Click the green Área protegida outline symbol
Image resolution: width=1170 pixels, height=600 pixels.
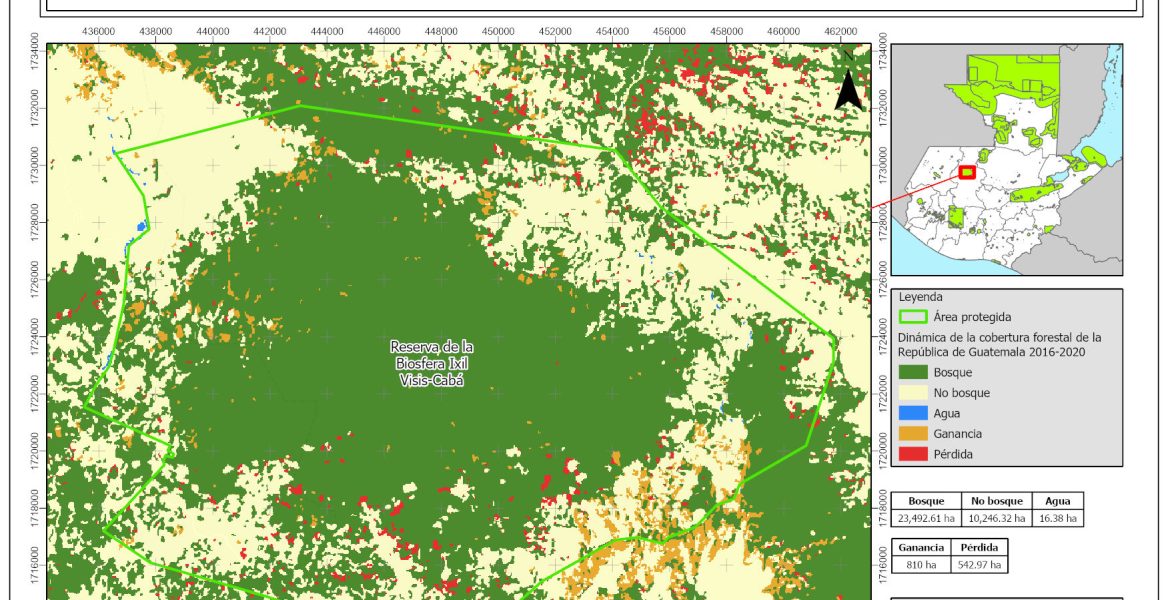[x=914, y=317]
